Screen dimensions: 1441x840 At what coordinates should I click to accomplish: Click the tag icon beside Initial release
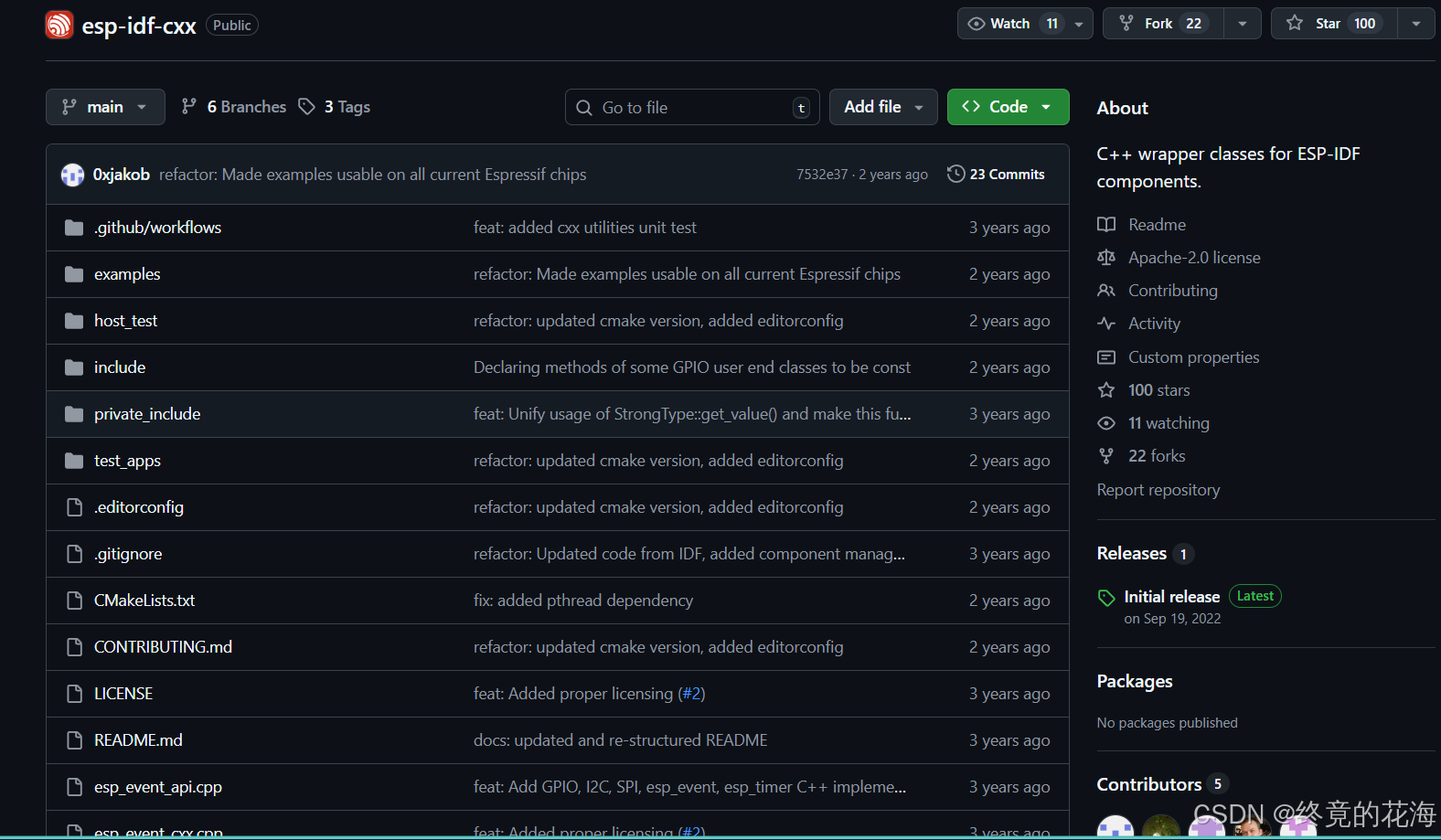point(1106,598)
